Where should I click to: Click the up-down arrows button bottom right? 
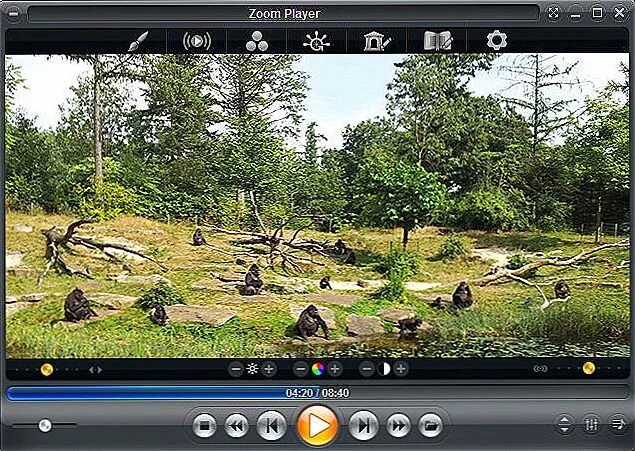click(x=565, y=425)
